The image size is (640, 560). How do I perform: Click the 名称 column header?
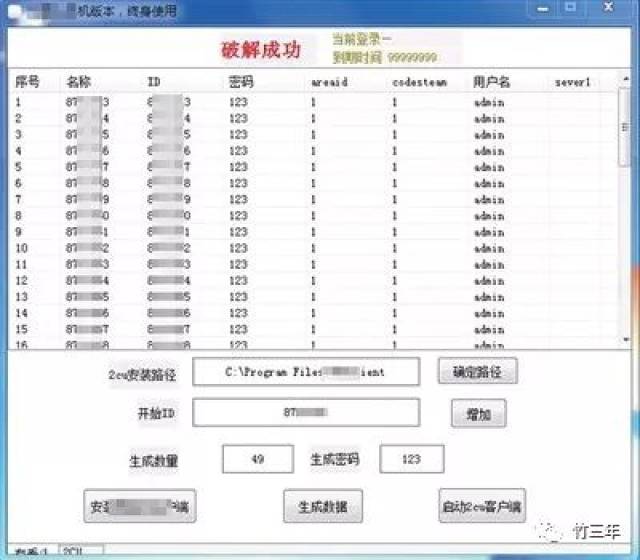[78, 82]
